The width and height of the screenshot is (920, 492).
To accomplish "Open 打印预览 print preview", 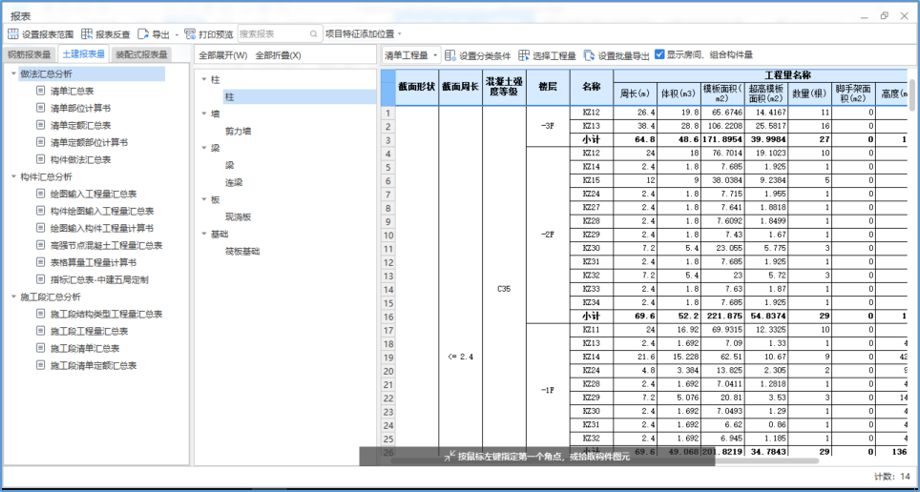I will (x=192, y=34).
